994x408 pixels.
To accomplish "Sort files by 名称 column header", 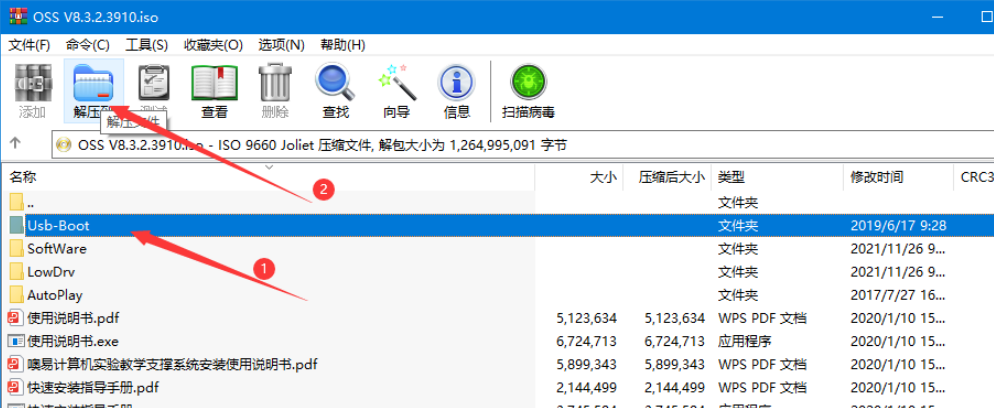I will pyautogui.click(x=24, y=177).
